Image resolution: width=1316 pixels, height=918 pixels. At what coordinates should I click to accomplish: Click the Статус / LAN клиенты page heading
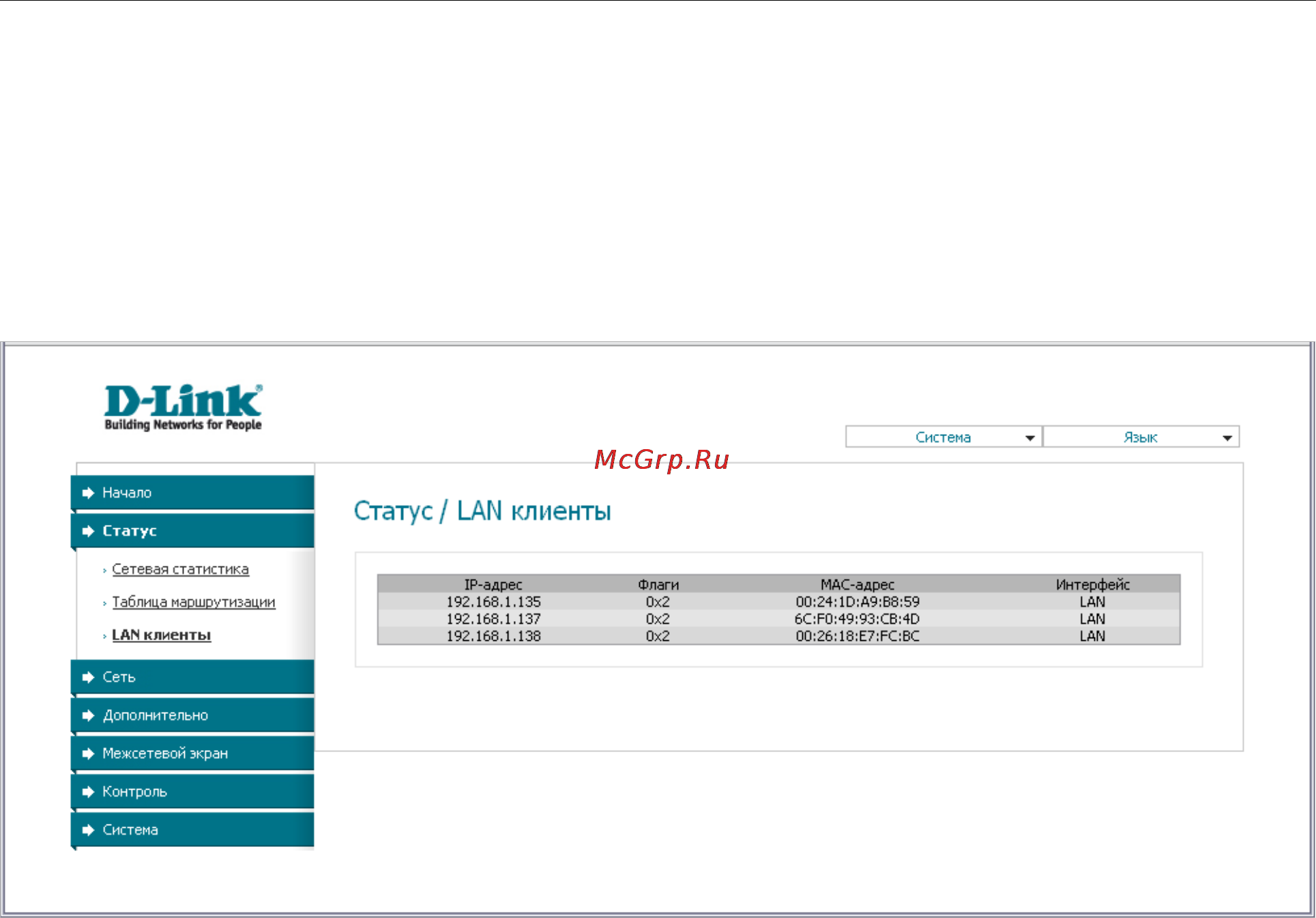pos(482,511)
